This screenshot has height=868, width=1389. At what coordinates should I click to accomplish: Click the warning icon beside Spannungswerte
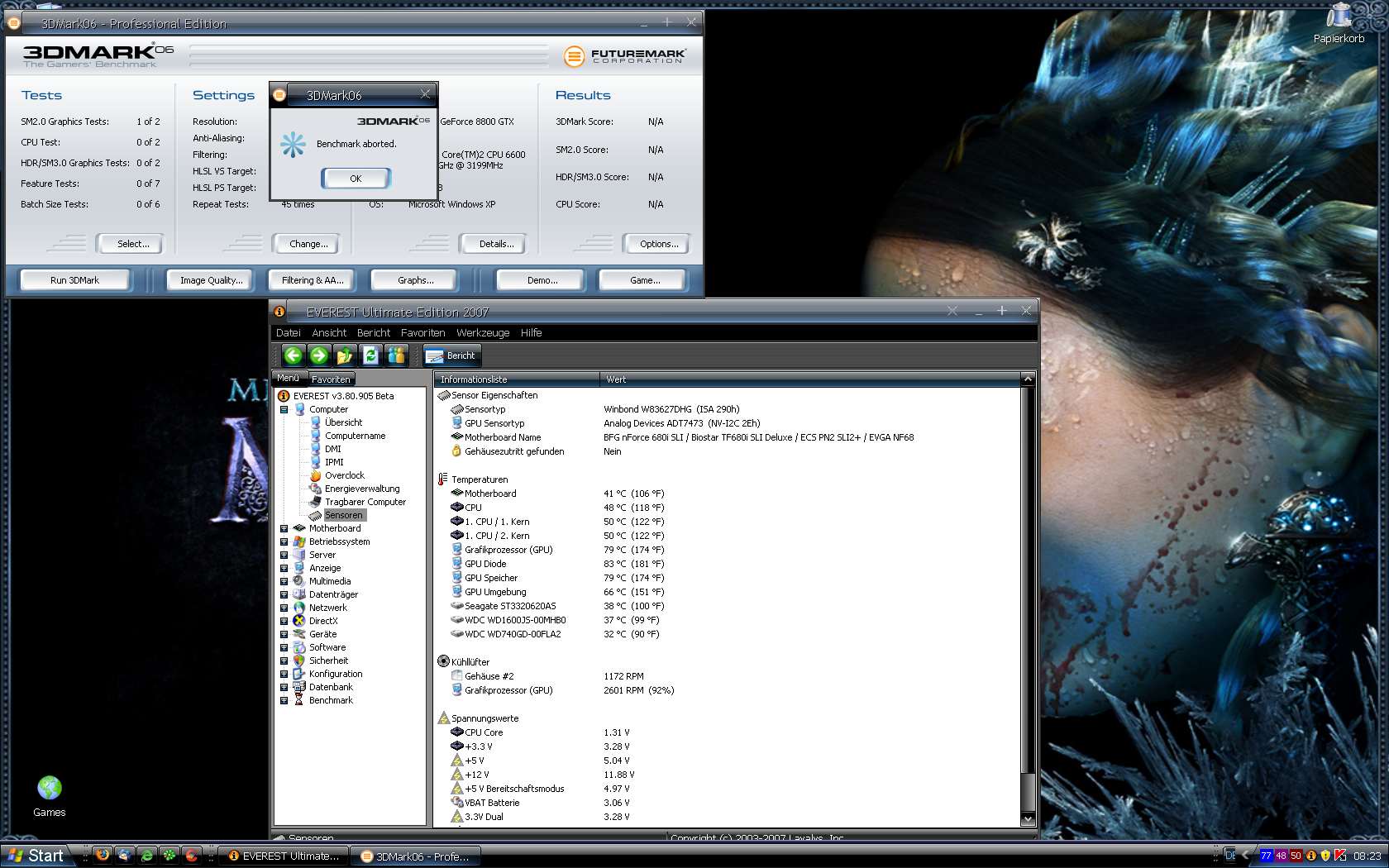(443, 718)
